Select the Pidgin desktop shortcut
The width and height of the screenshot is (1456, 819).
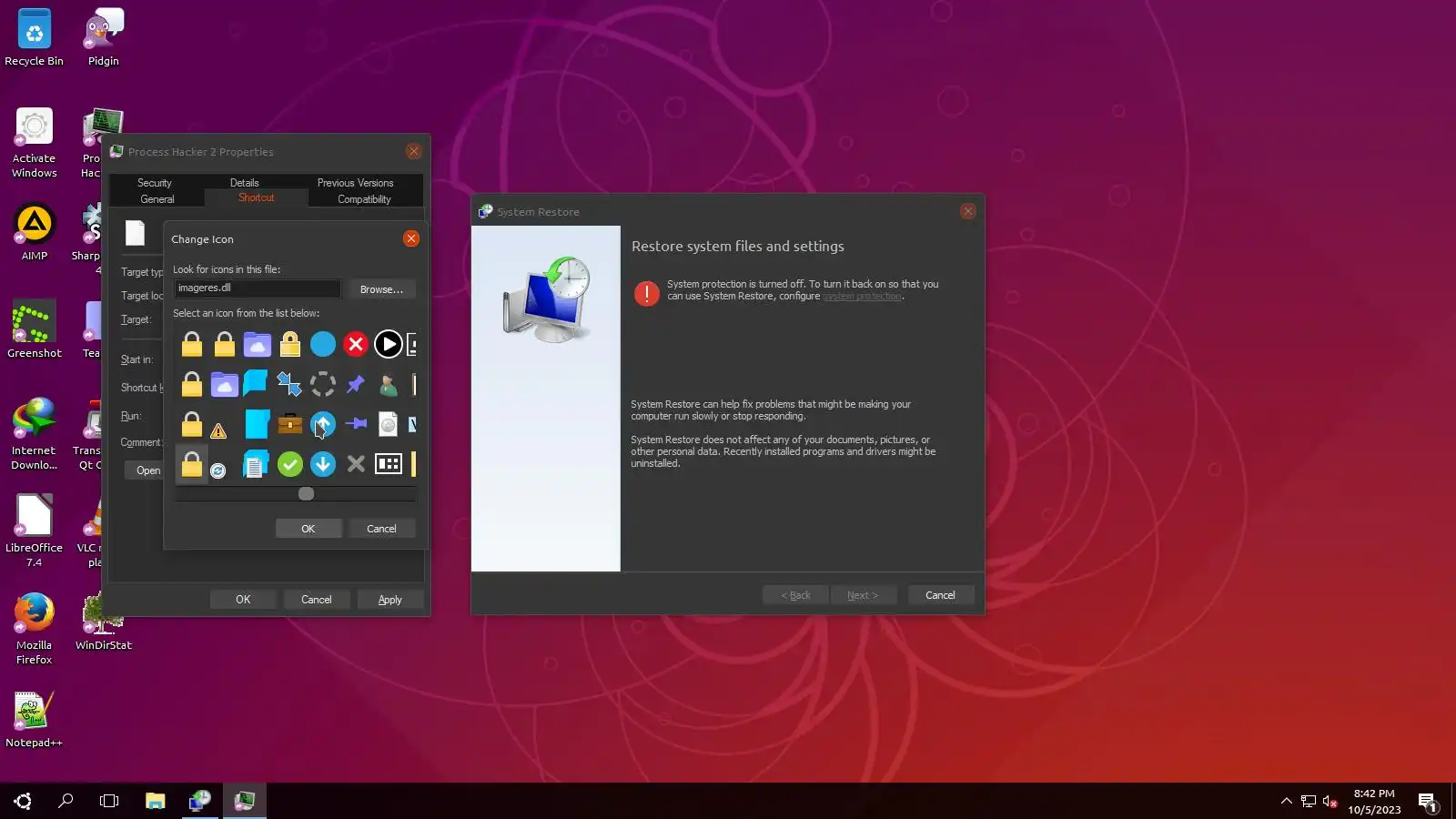[x=103, y=38]
